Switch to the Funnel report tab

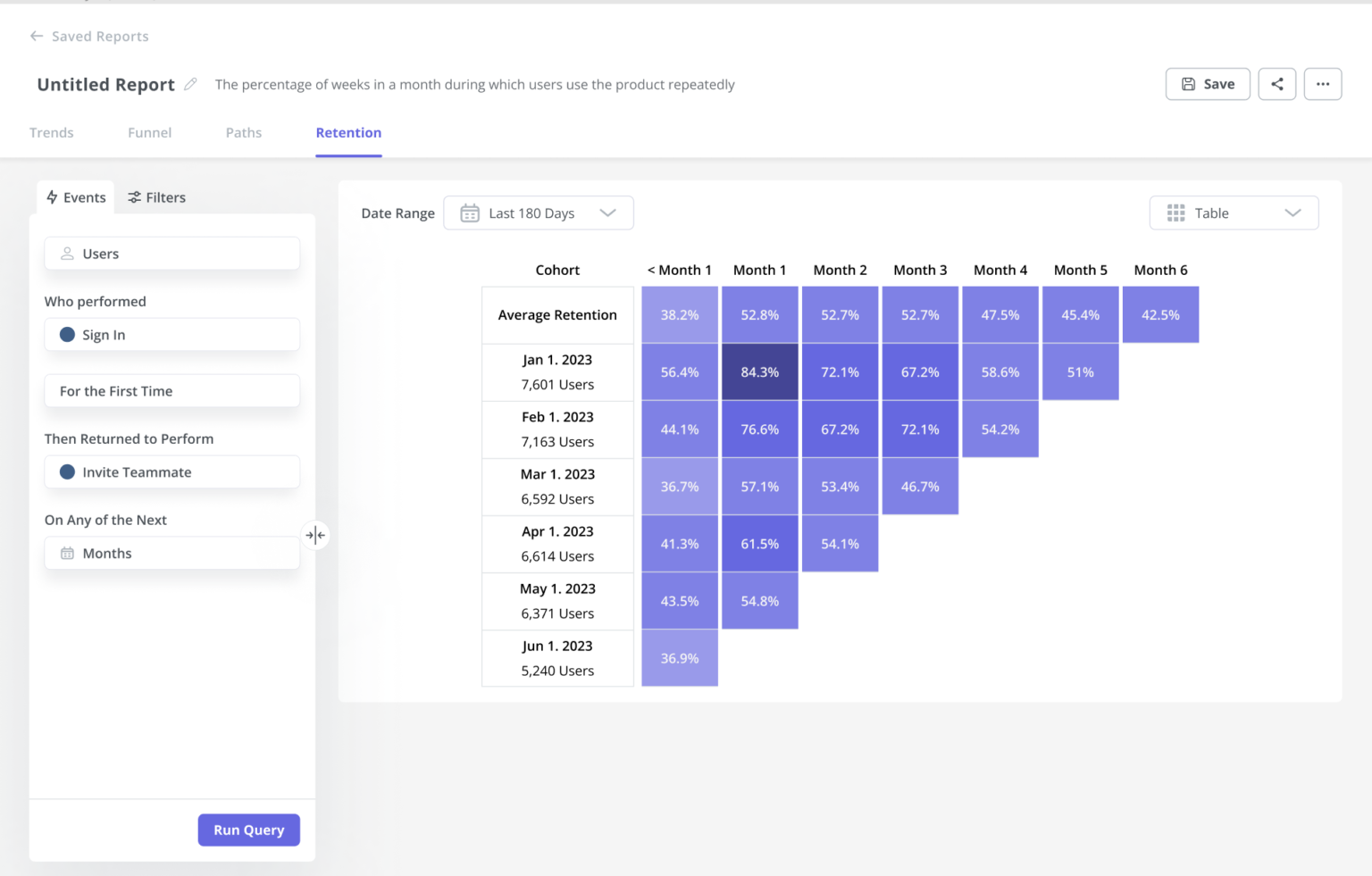pos(149,132)
